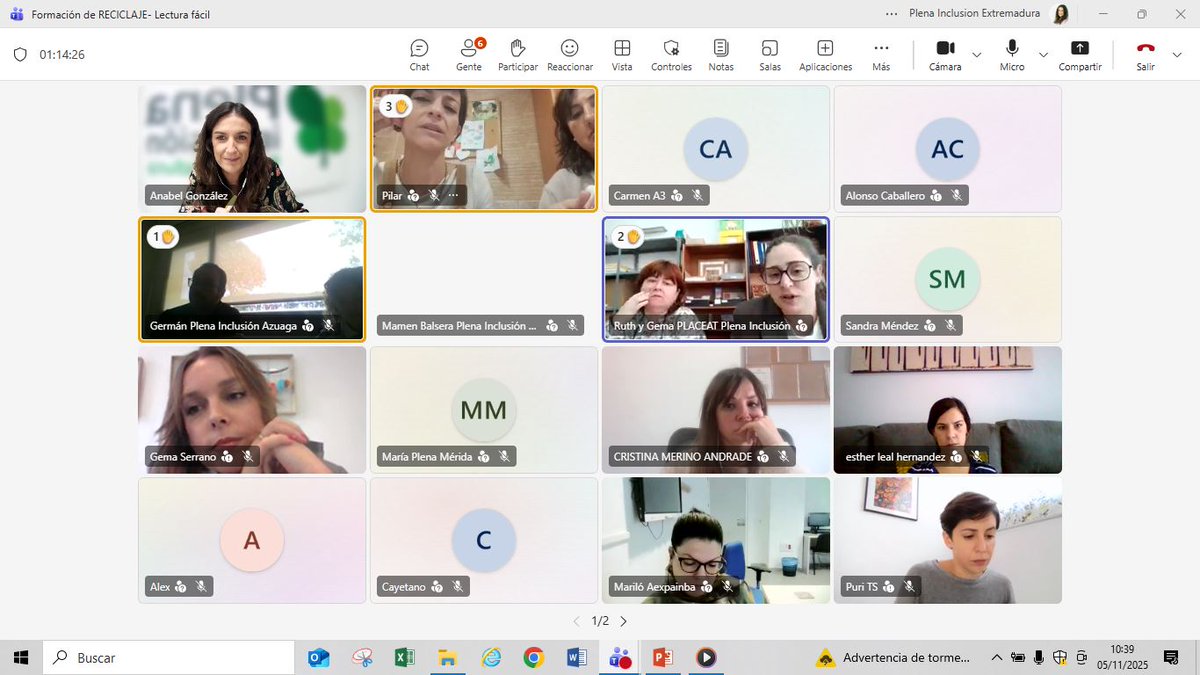Select Germán Plena Inclusión Azuaga tile
This screenshot has width=1200, height=675.
pos(252,279)
